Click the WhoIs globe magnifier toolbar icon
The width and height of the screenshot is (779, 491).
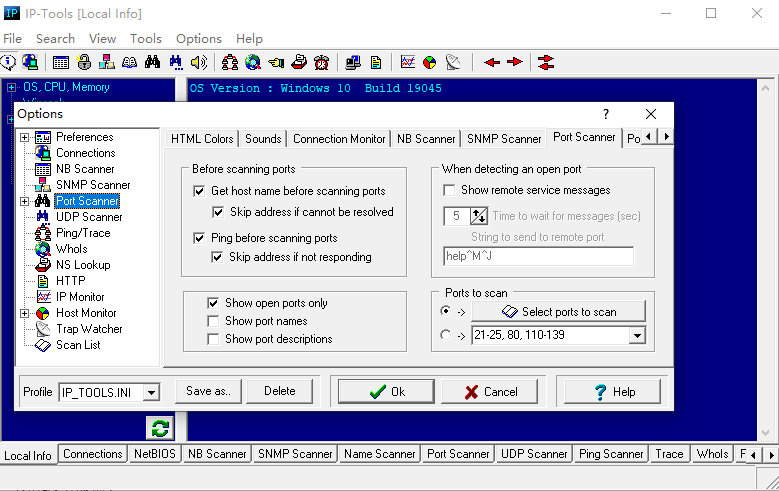coord(252,62)
